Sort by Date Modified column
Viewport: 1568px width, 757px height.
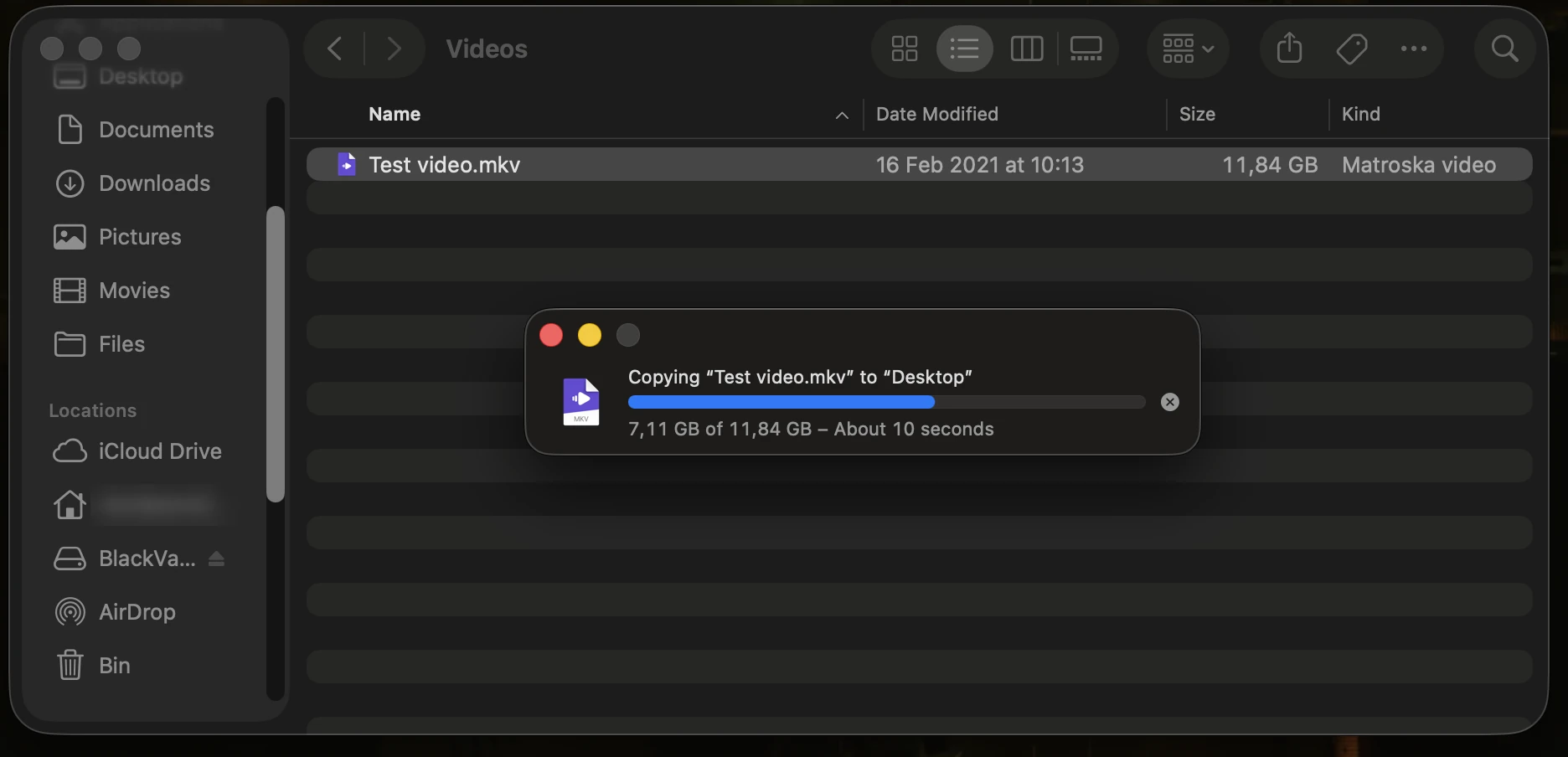(x=937, y=114)
